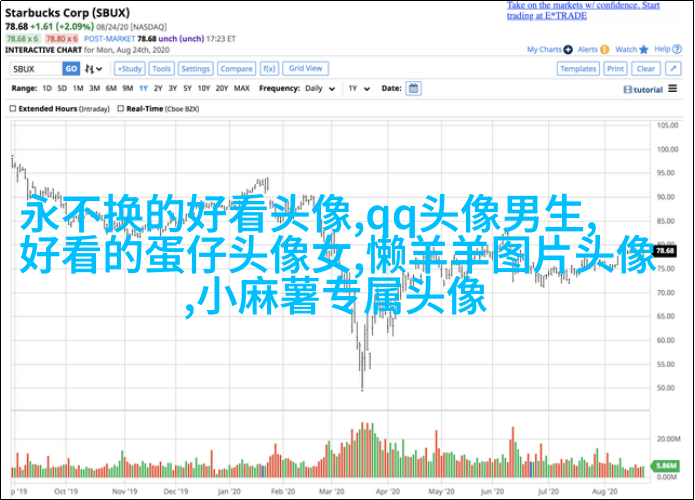
Task: Select the 2Y range
Action: [158, 88]
